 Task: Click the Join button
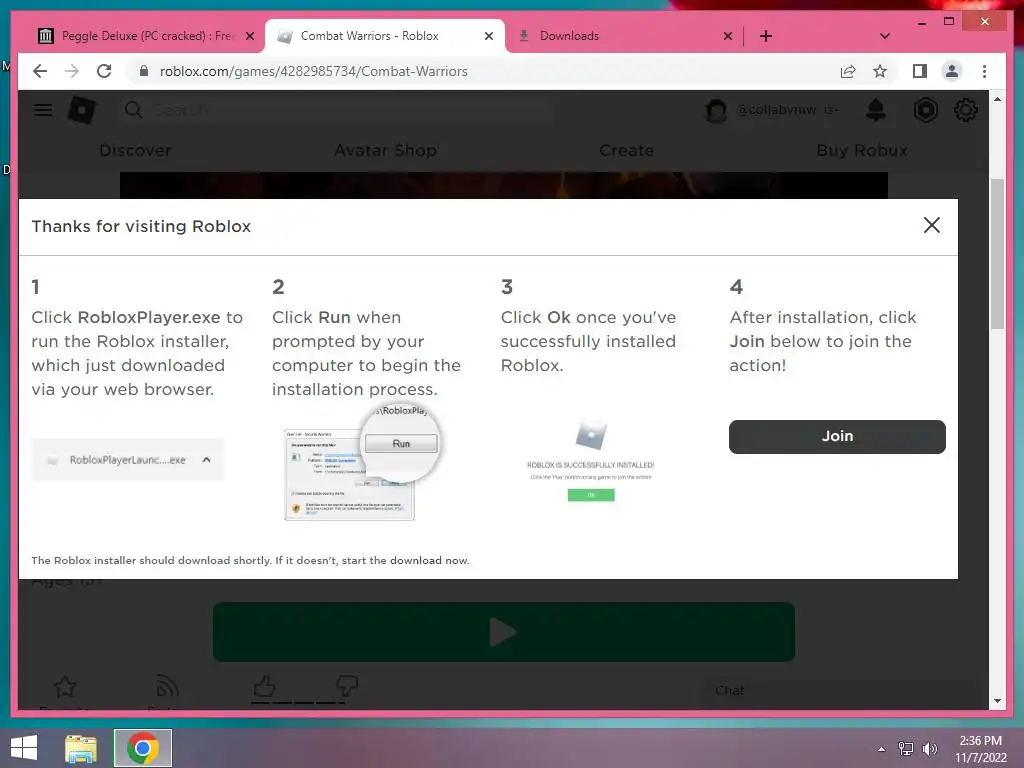coord(837,436)
